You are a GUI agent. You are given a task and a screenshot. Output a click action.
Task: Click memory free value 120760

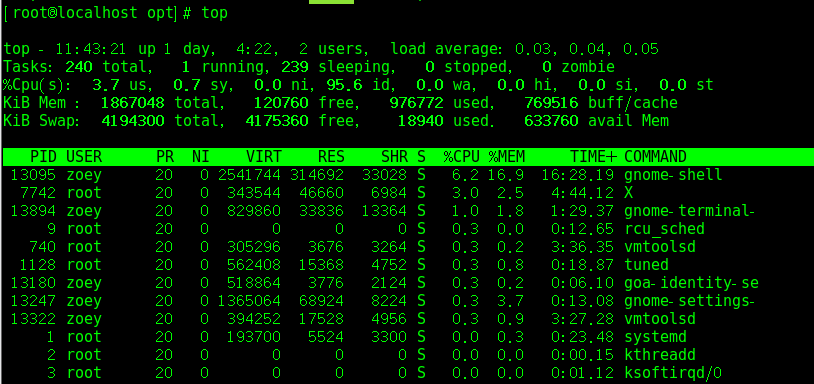281,103
